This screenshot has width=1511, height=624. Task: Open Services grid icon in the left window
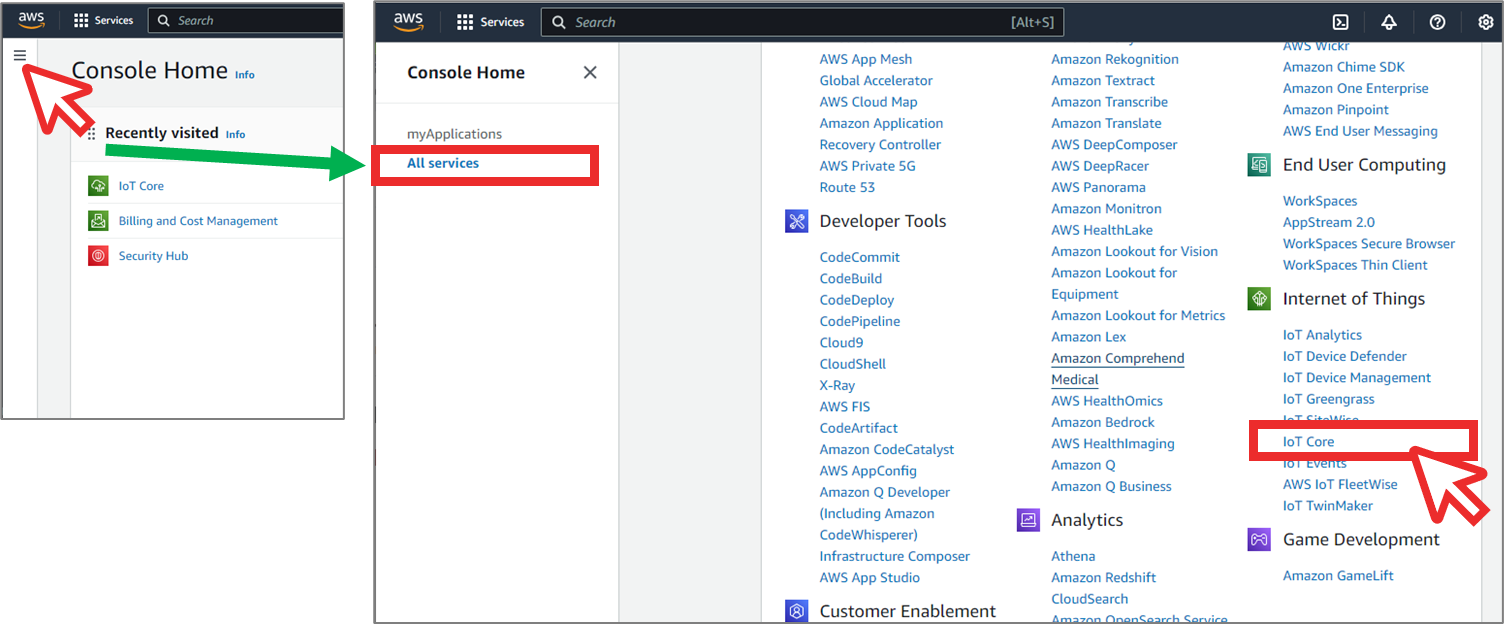pyautogui.click(x=81, y=20)
